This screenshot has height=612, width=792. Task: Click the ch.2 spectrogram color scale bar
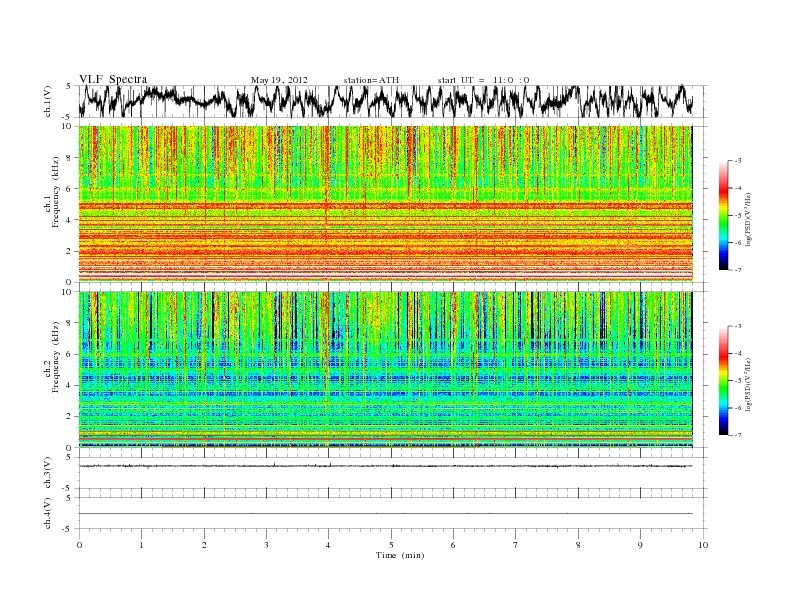[x=723, y=380]
